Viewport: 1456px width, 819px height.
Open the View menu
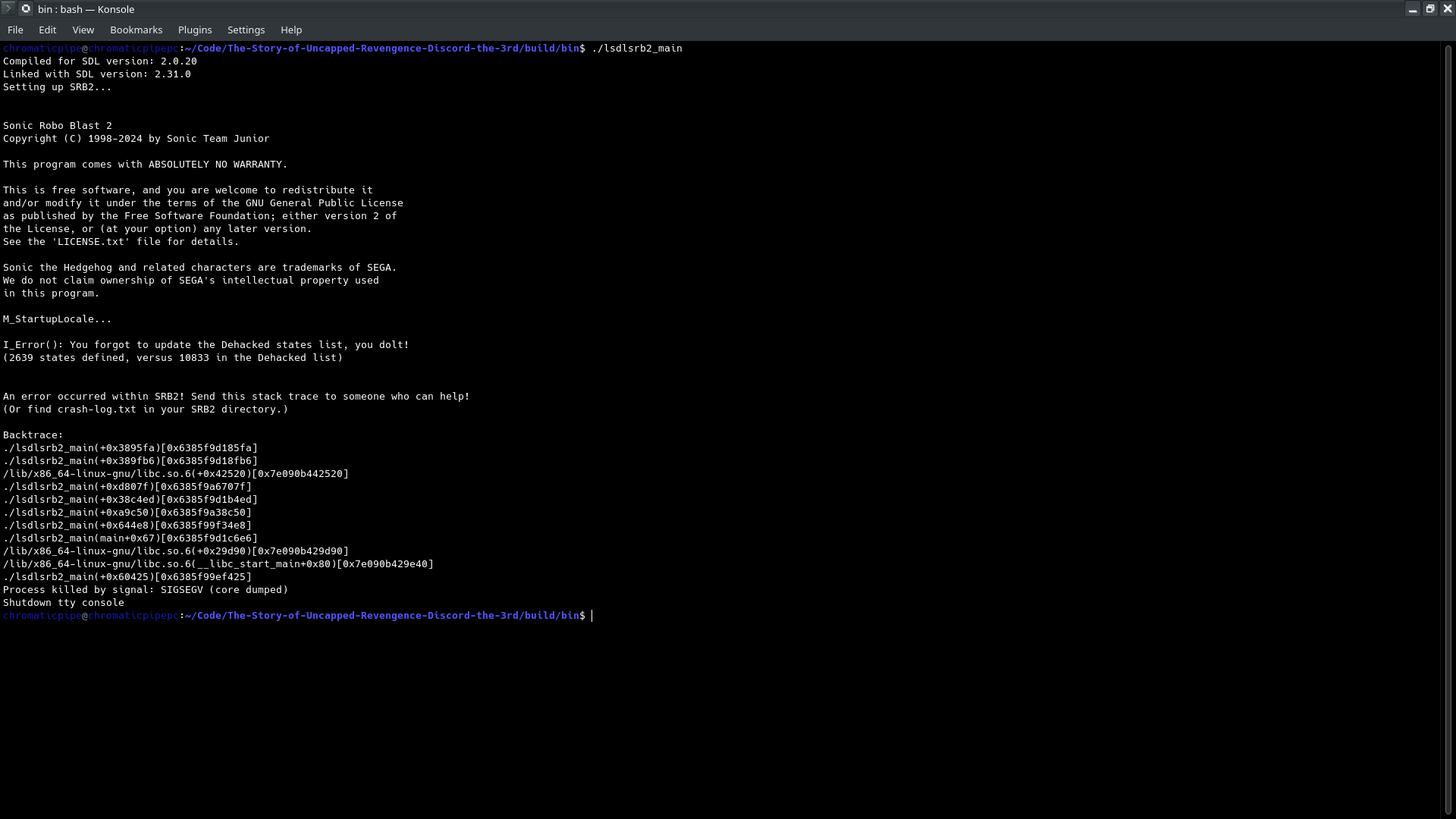(83, 30)
